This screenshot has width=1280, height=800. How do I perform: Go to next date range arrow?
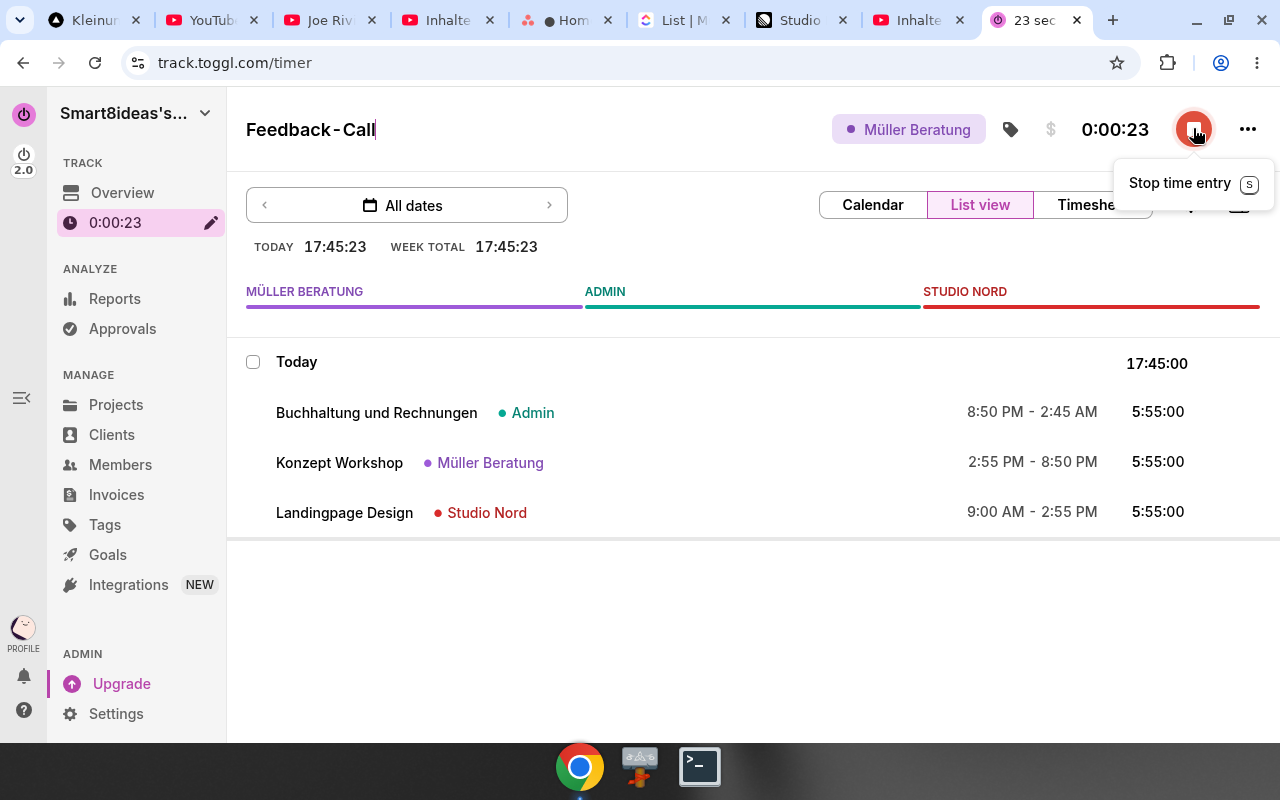549,205
